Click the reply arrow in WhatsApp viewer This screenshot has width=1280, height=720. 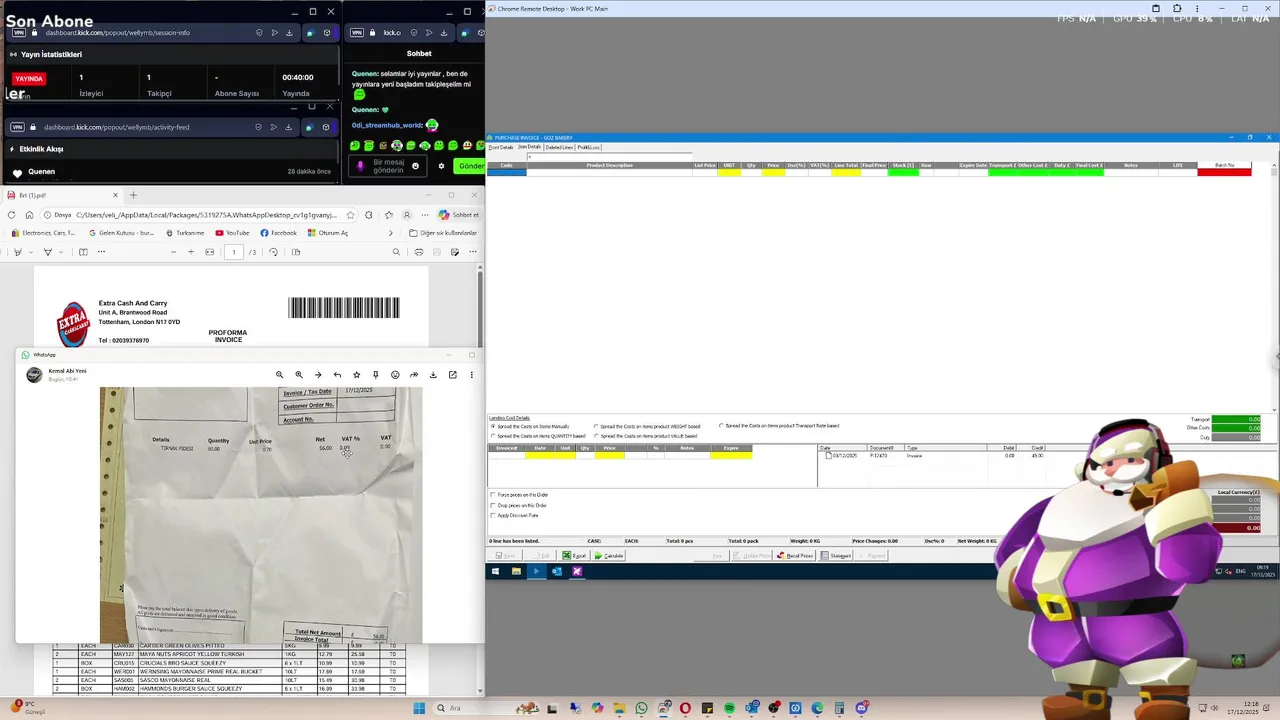[337, 375]
